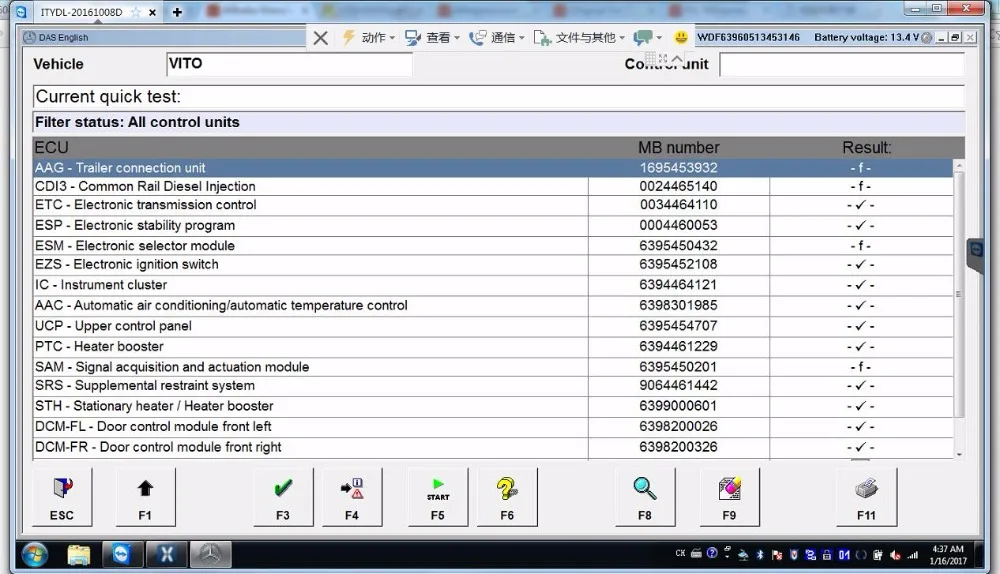The width and height of the screenshot is (1000, 574).
Task: Select STH Stationary heater row
Action: click(x=493, y=406)
